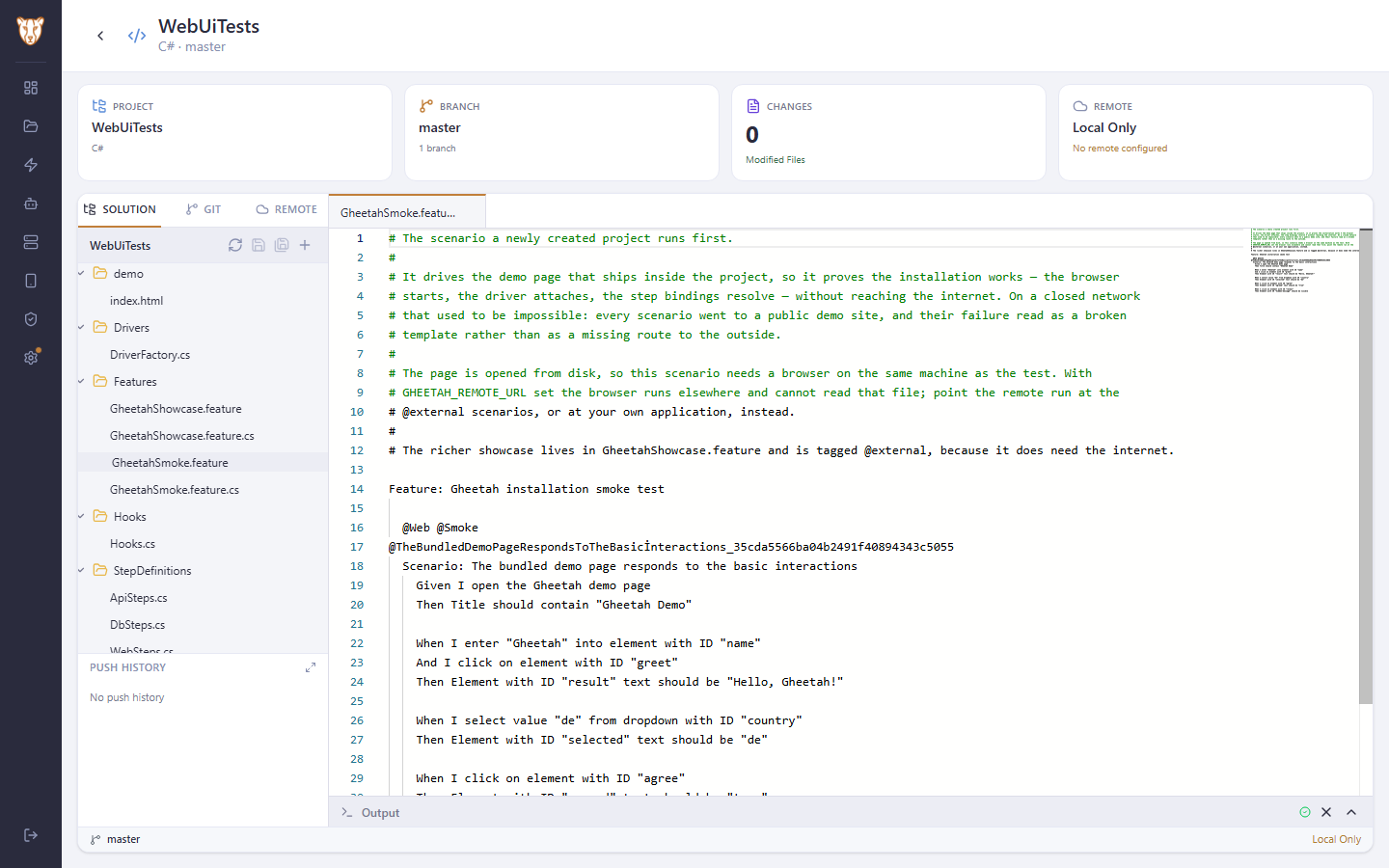
Task: Add new item with the plus icon
Action: (305, 245)
